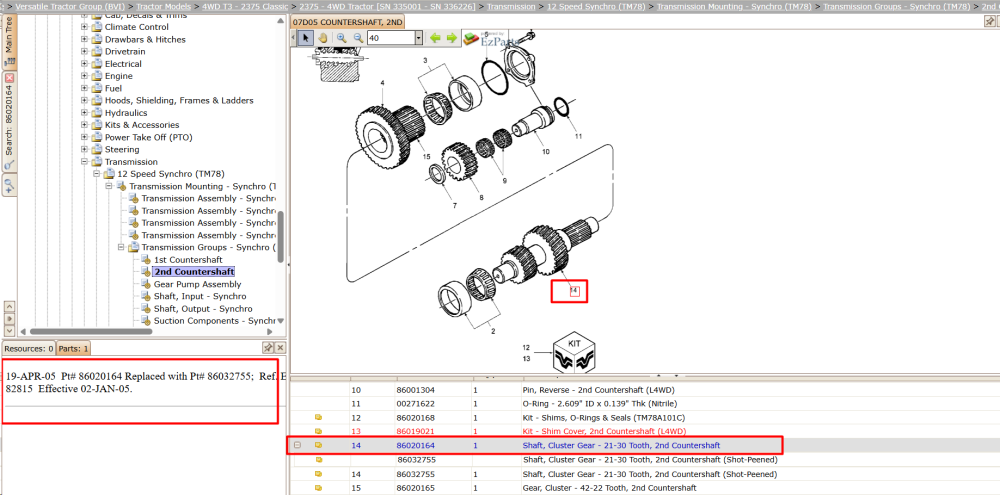Click the tree scroll-down arrow
This screenshot has width=1000, height=495.
[x=281, y=321]
